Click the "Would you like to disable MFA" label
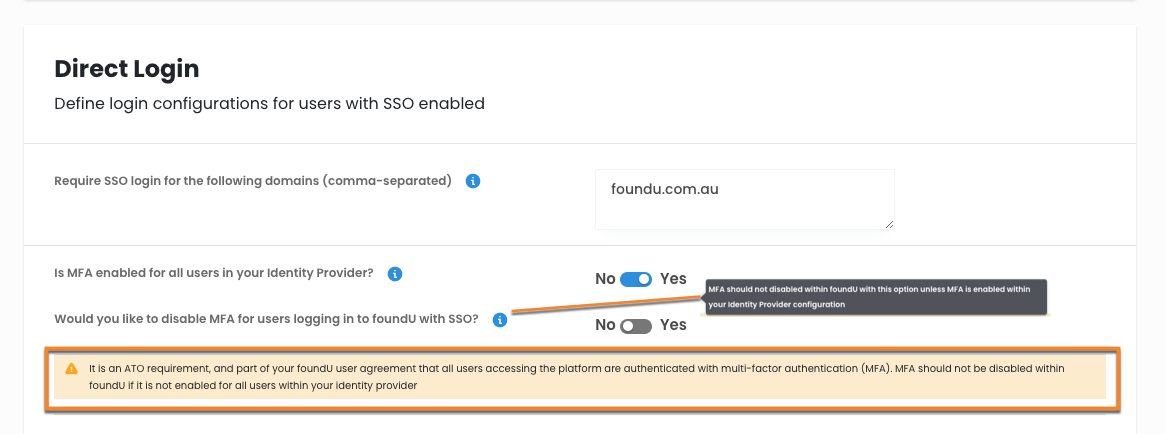Image resolution: width=1166 pixels, height=434 pixels. [x=266, y=320]
